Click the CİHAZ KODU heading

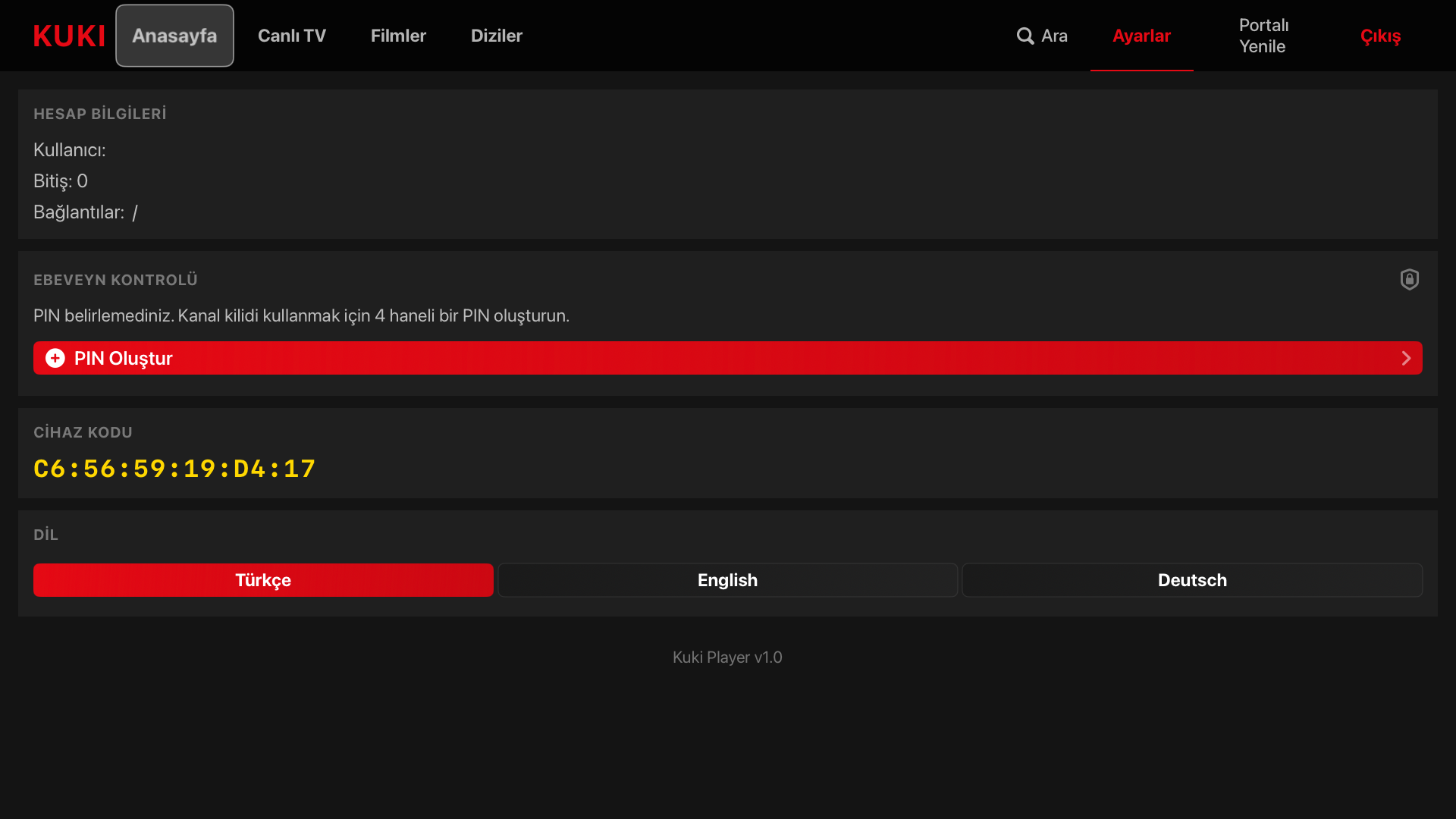pyautogui.click(x=83, y=432)
